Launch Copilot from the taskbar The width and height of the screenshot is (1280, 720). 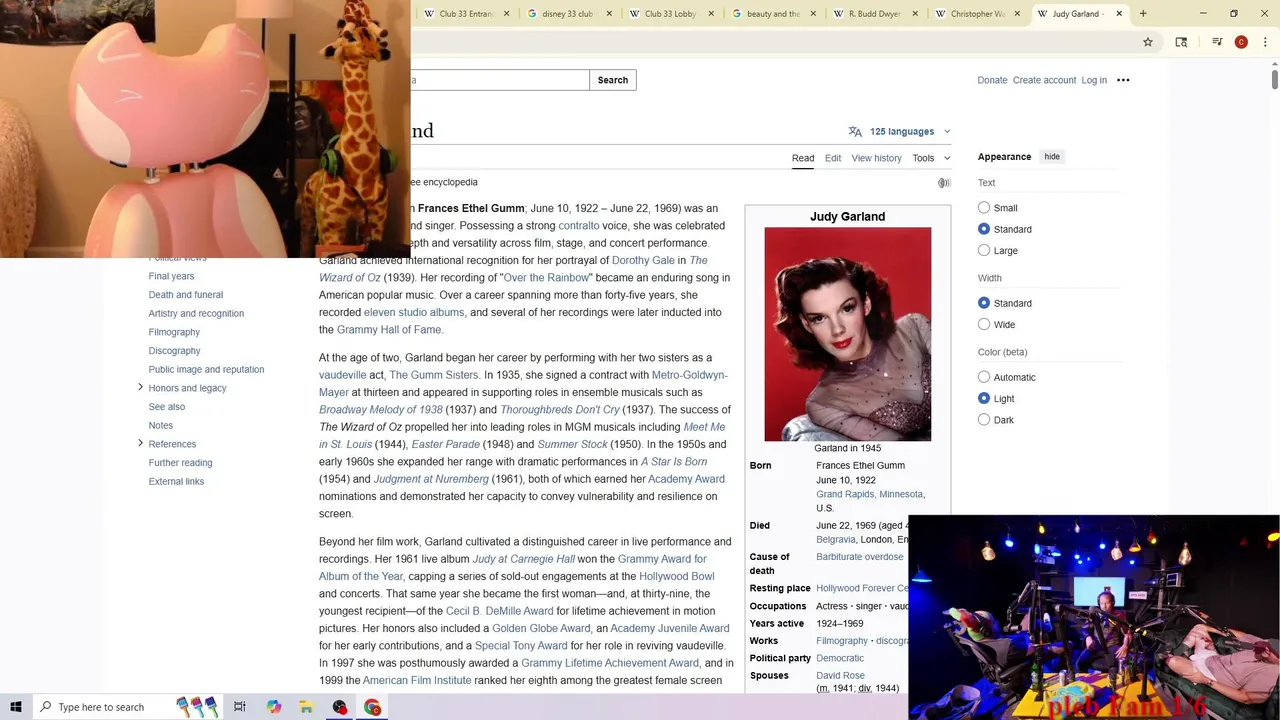pos(274,707)
